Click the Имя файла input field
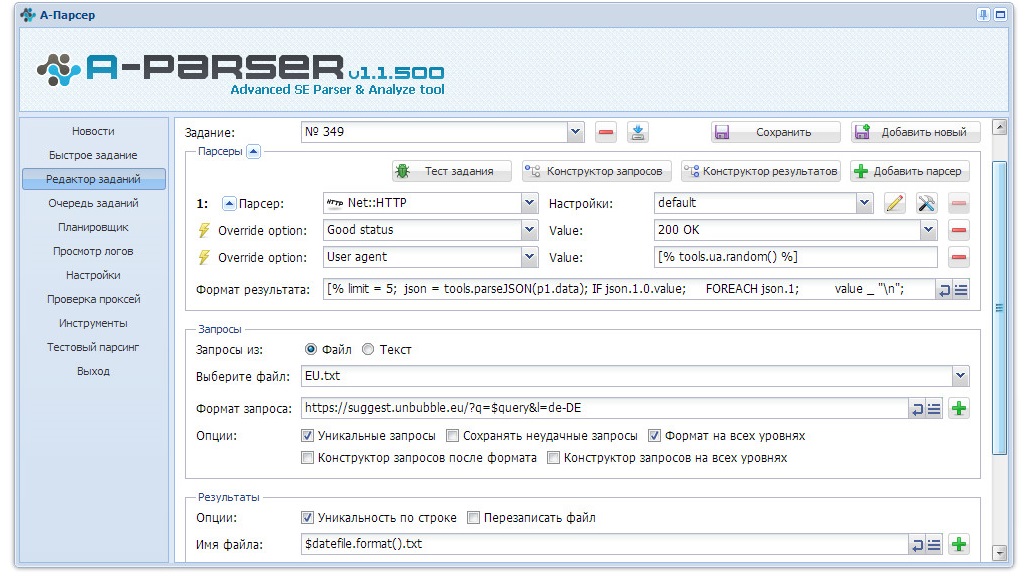The height and width of the screenshot is (579, 1029). pos(604,544)
